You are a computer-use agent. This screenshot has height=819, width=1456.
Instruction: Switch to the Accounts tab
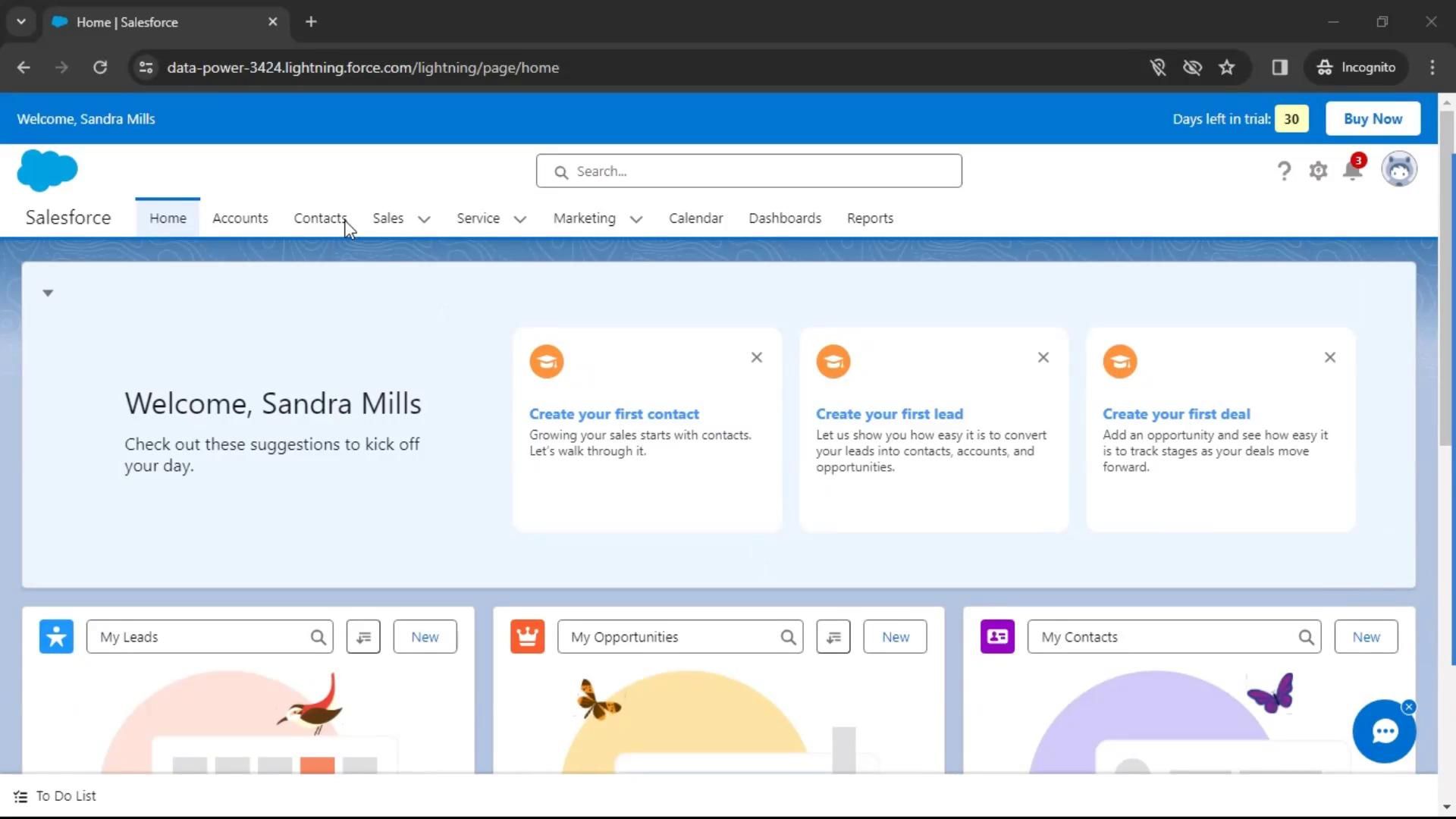click(240, 218)
